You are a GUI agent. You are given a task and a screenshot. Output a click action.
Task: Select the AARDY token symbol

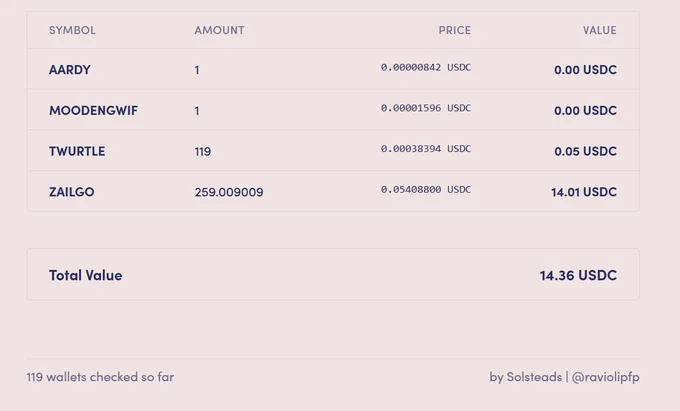pos(70,70)
